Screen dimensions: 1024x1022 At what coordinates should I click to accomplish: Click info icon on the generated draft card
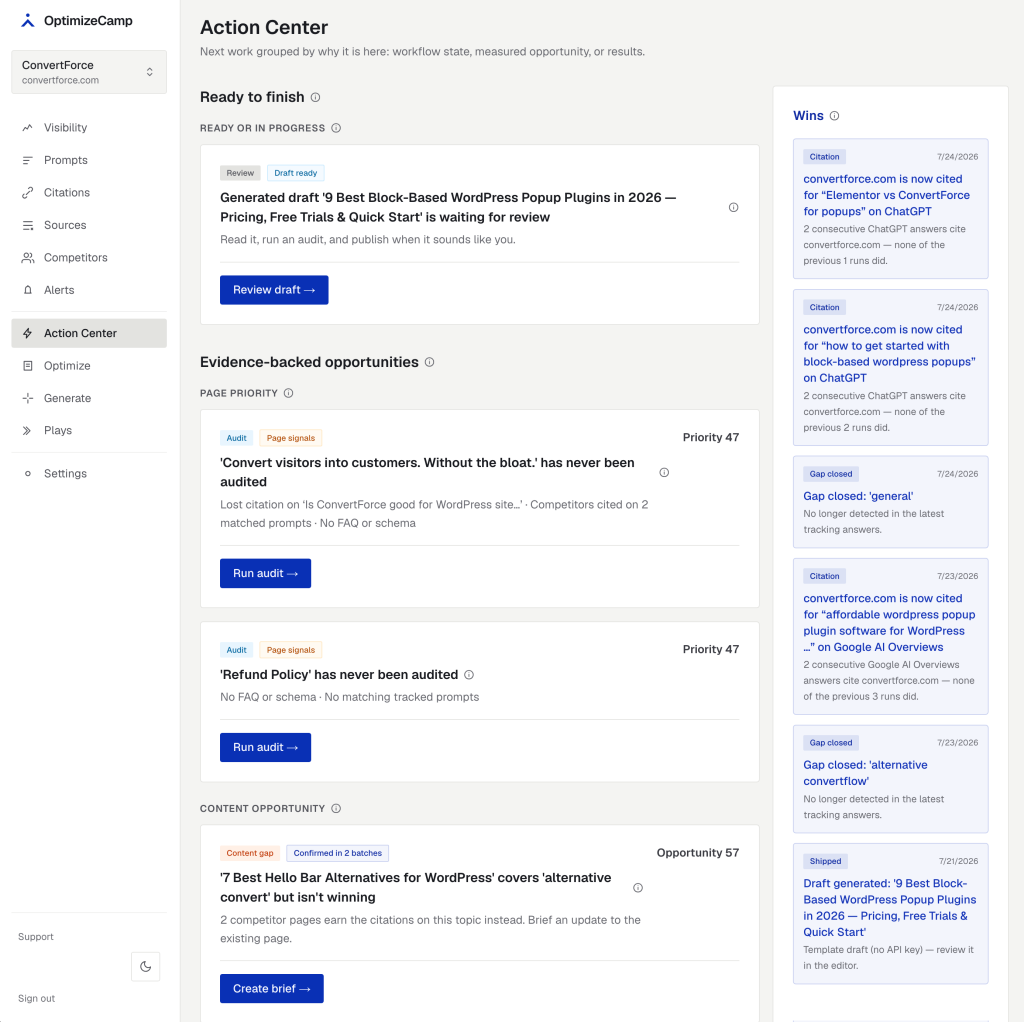(x=733, y=208)
